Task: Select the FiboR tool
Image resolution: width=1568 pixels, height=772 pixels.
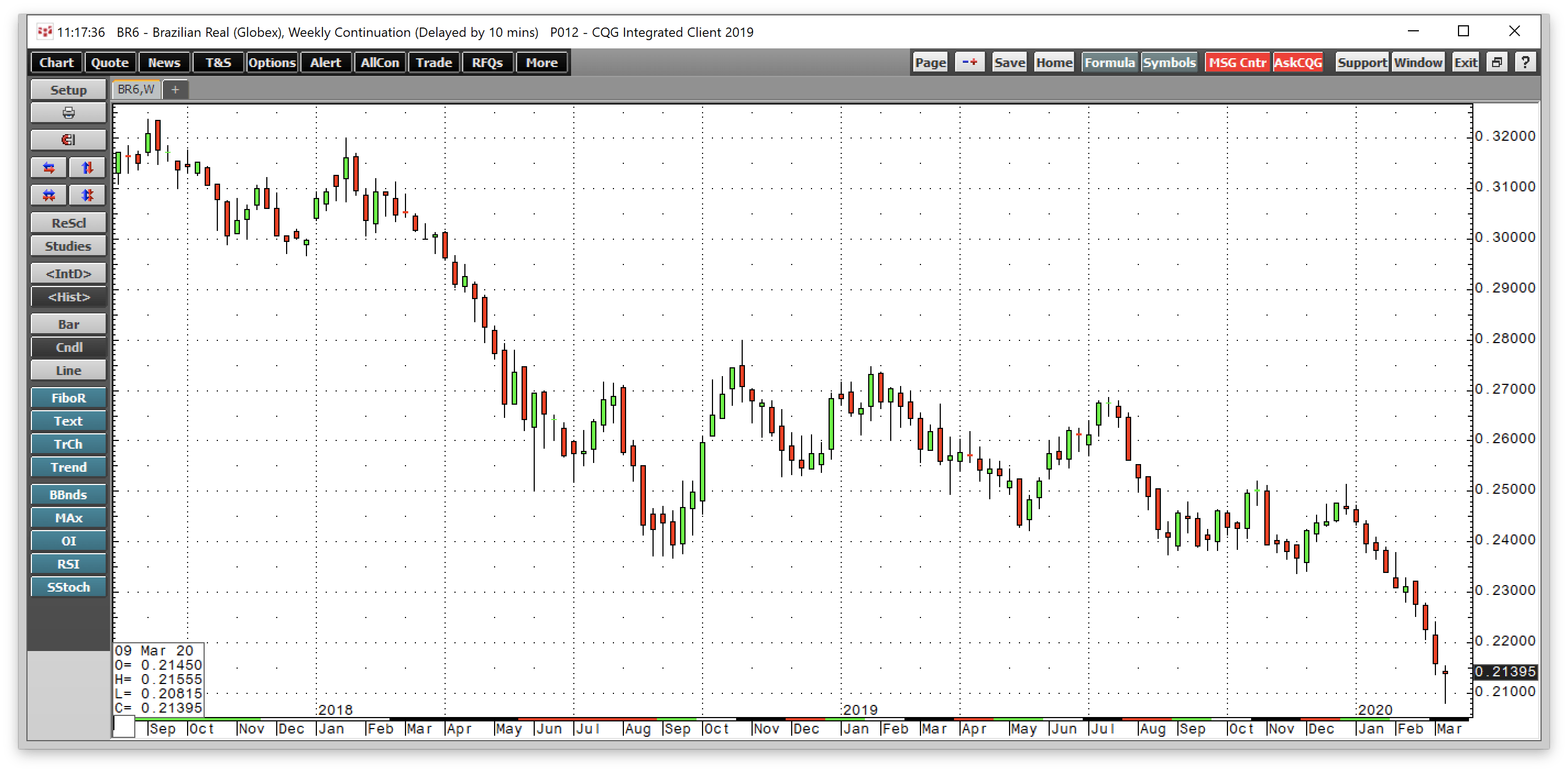Action: [x=68, y=398]
